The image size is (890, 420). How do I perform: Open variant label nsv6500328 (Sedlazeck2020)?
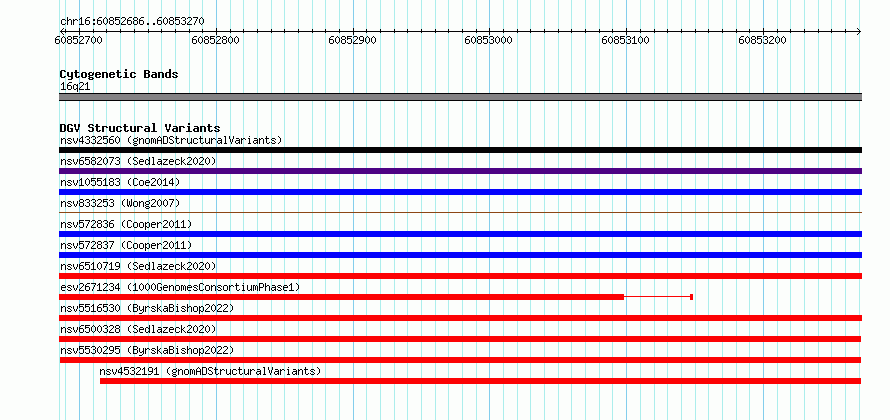click(138, 329)
